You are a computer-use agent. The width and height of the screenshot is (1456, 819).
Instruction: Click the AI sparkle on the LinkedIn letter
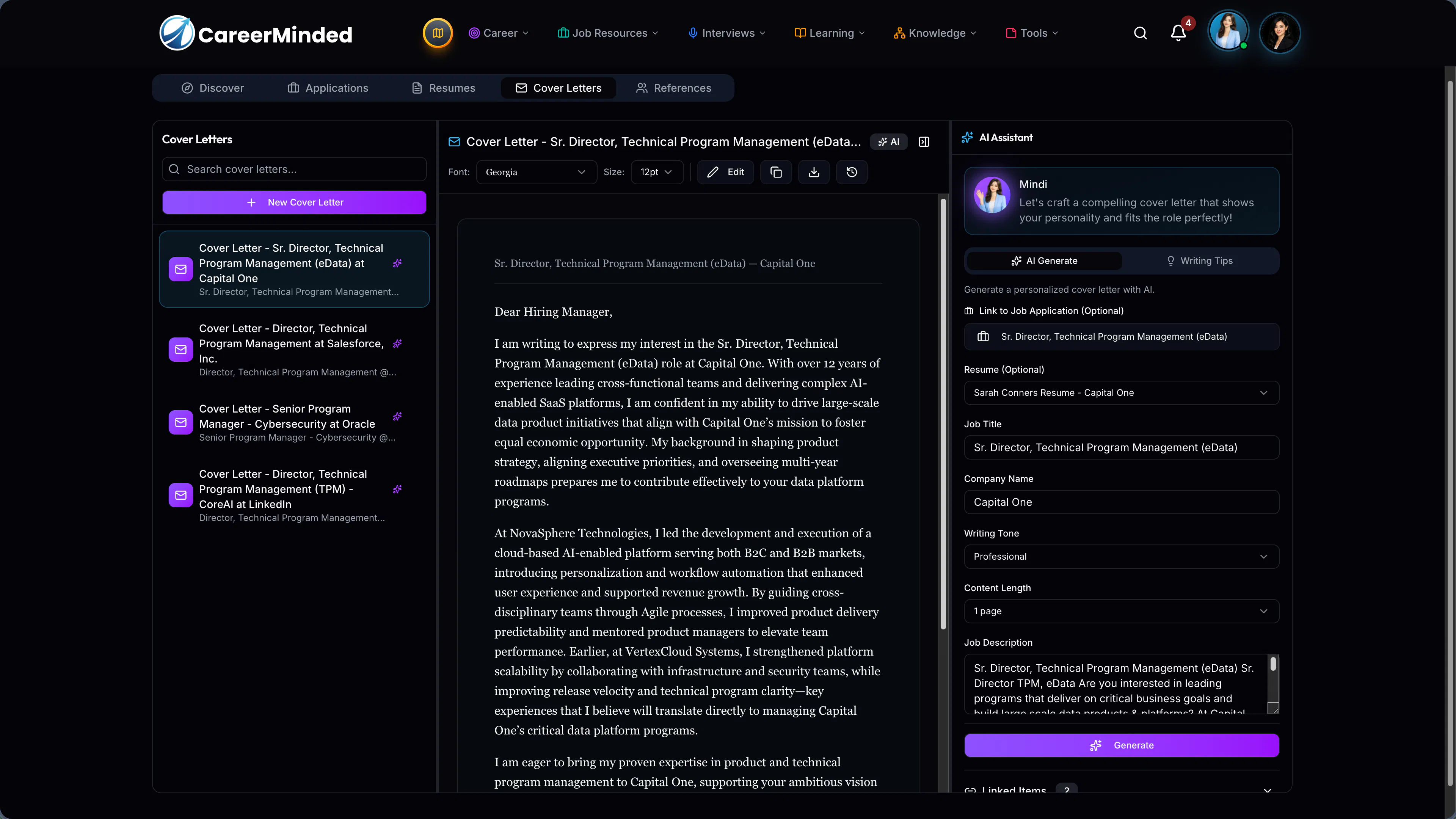(x=397, y=490)
